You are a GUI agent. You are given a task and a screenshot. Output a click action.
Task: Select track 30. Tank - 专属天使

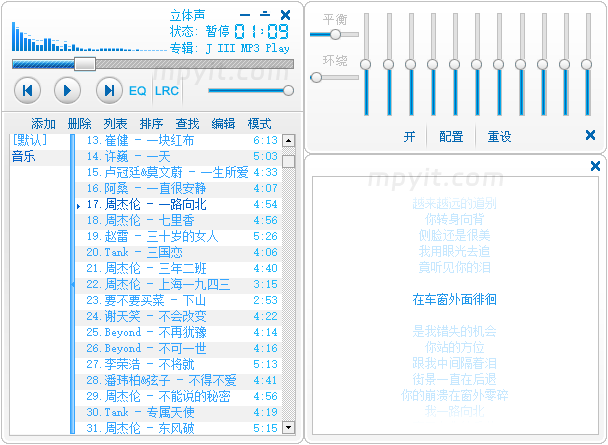pyautogui.click(x=178, y=412)
